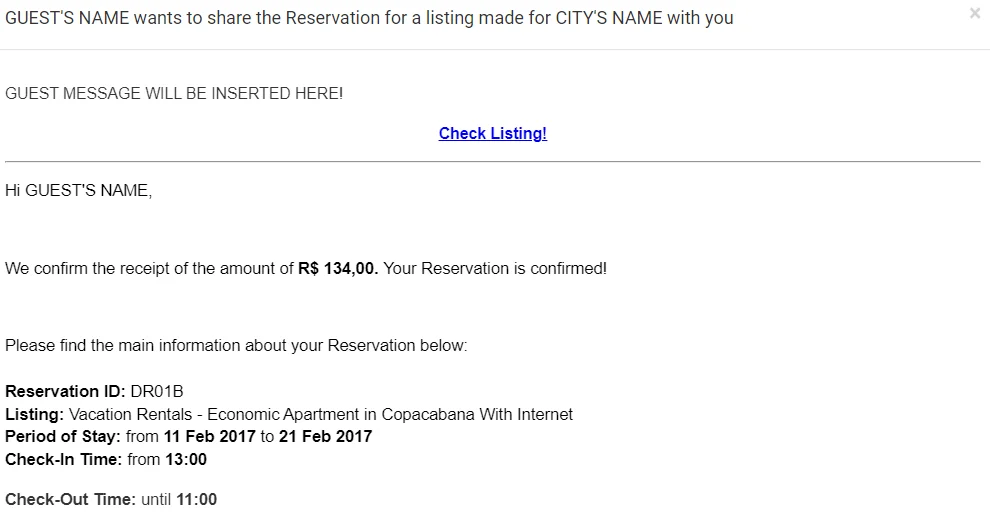Select the 21 Feb 2017 end date
This screenshot has height=528, width=990.
click(326, 436)
